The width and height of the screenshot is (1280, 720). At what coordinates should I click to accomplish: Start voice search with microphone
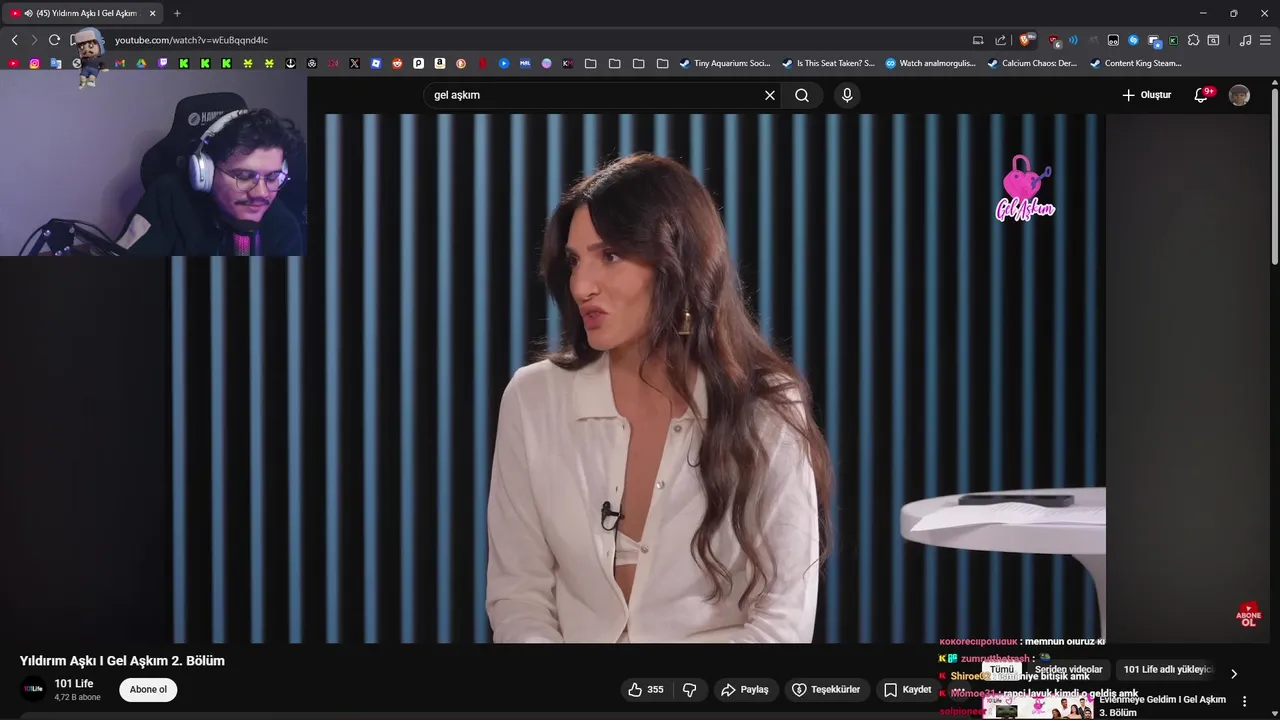point(847,95)
